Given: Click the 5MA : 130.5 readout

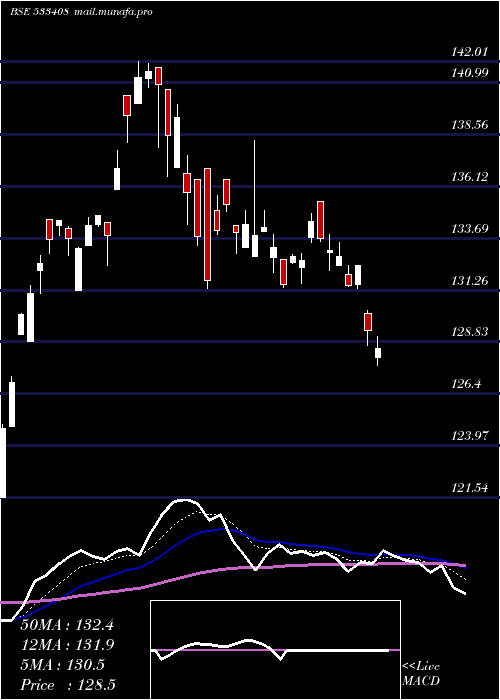Looking at the screenshot, I should tap(62, 665).
